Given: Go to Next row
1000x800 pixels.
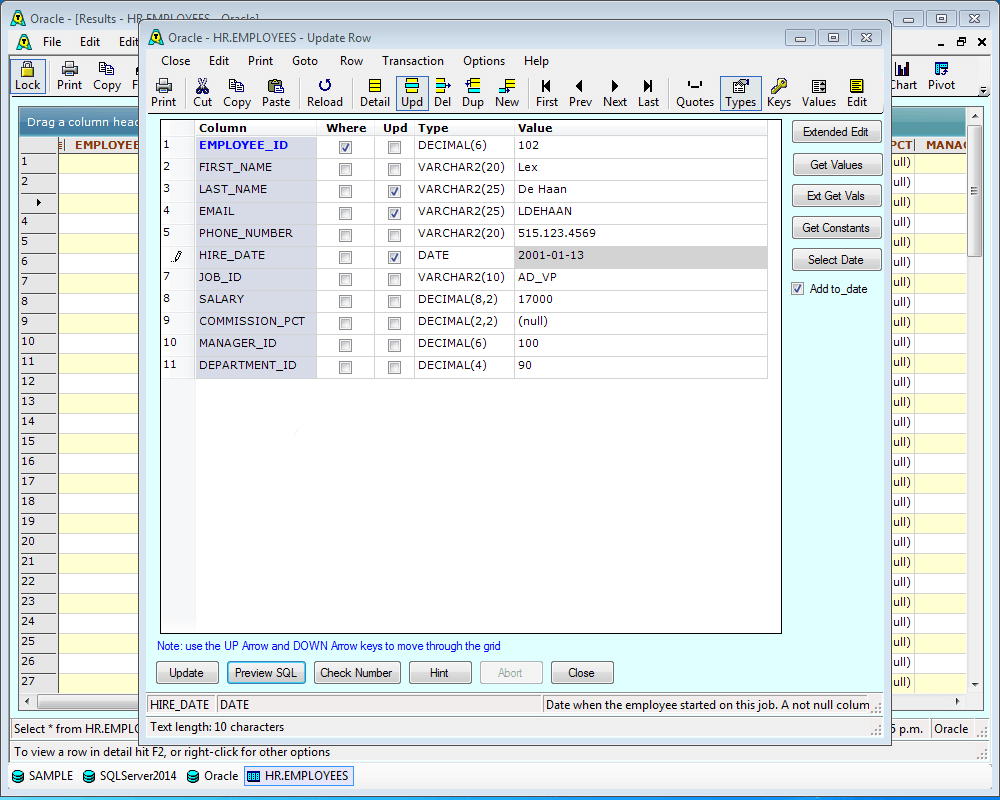Looking at the screenshot, I should 615,93.
